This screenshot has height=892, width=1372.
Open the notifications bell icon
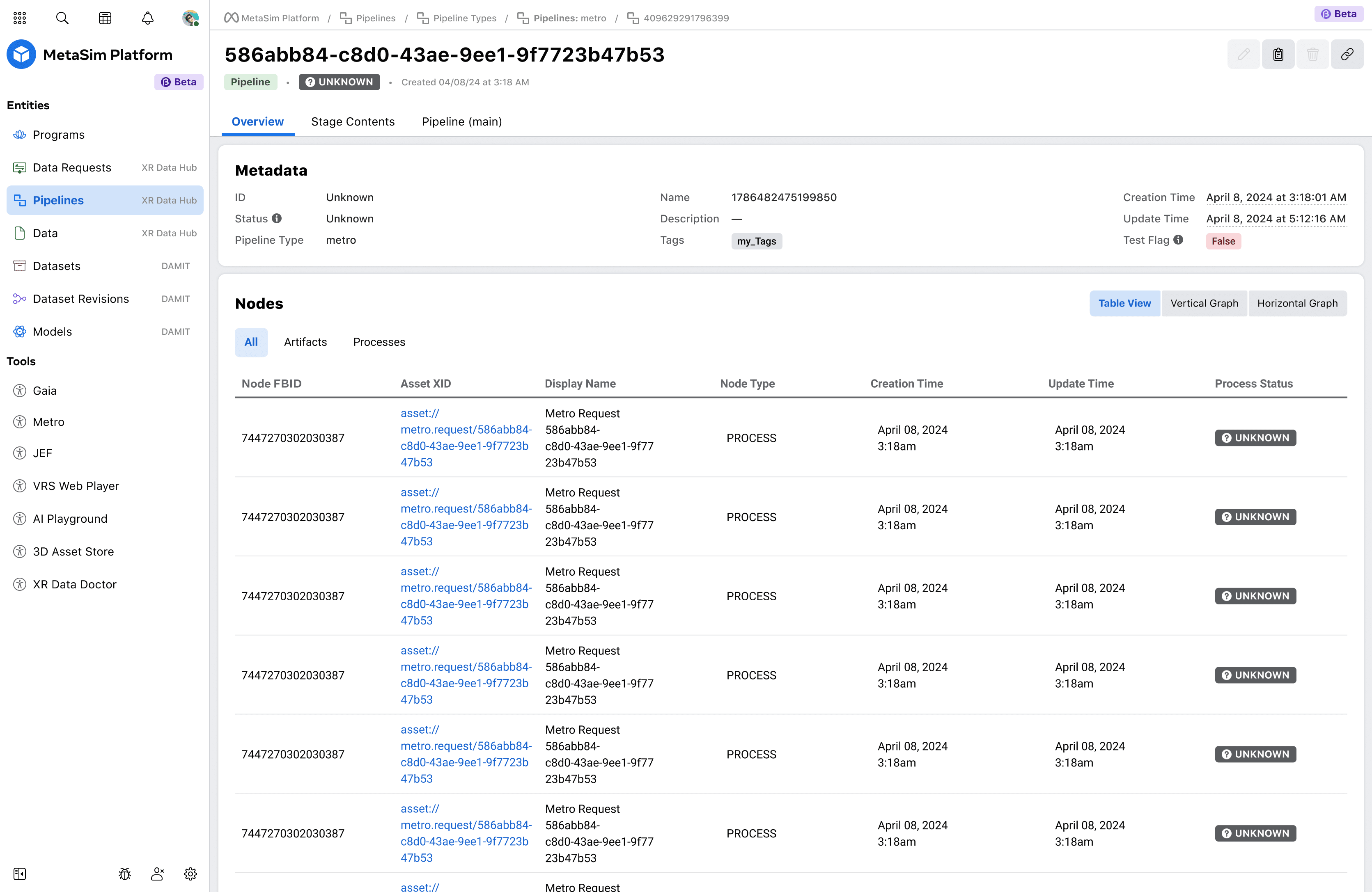(147, 18)
